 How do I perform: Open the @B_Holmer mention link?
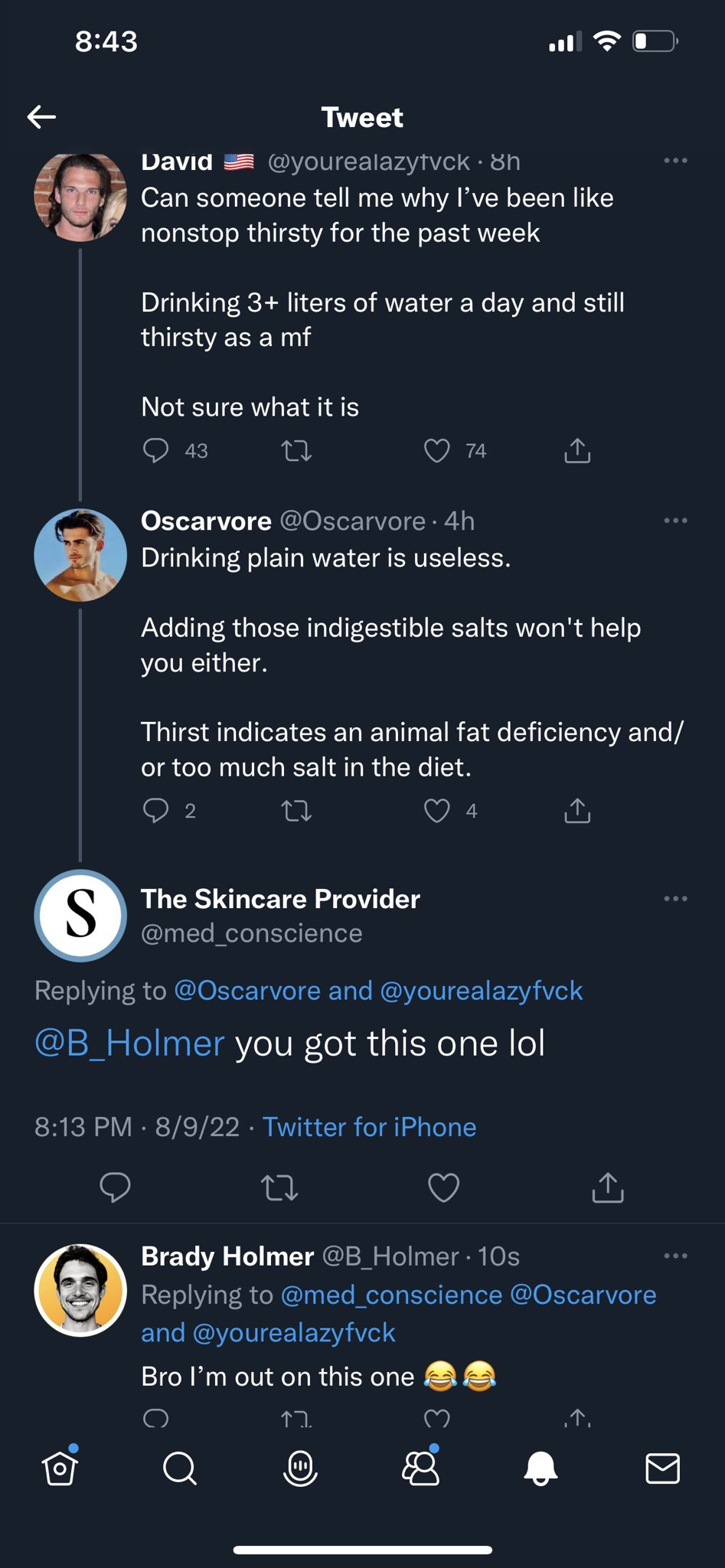130,1044
